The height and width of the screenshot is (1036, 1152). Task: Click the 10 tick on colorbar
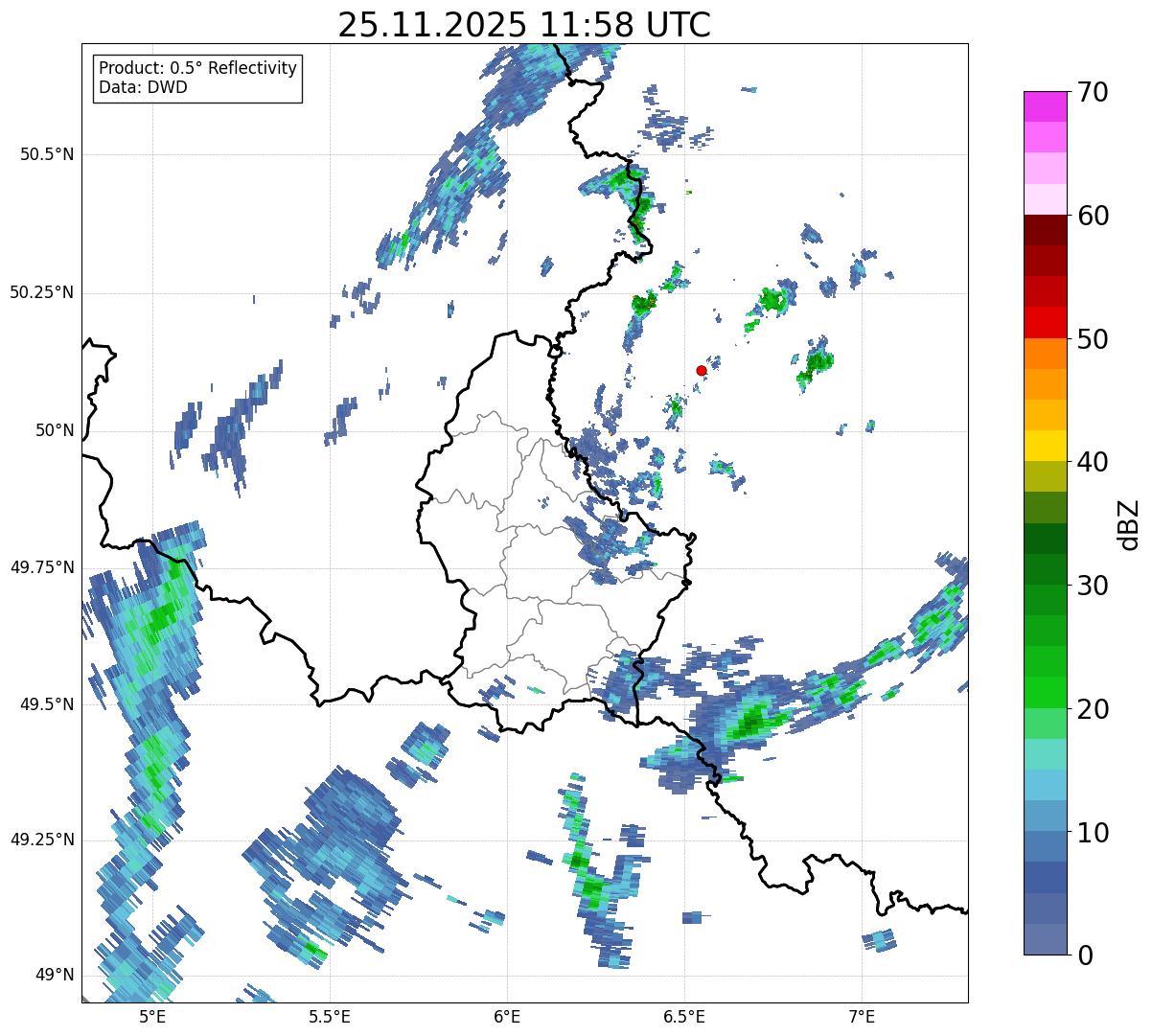1093,833
